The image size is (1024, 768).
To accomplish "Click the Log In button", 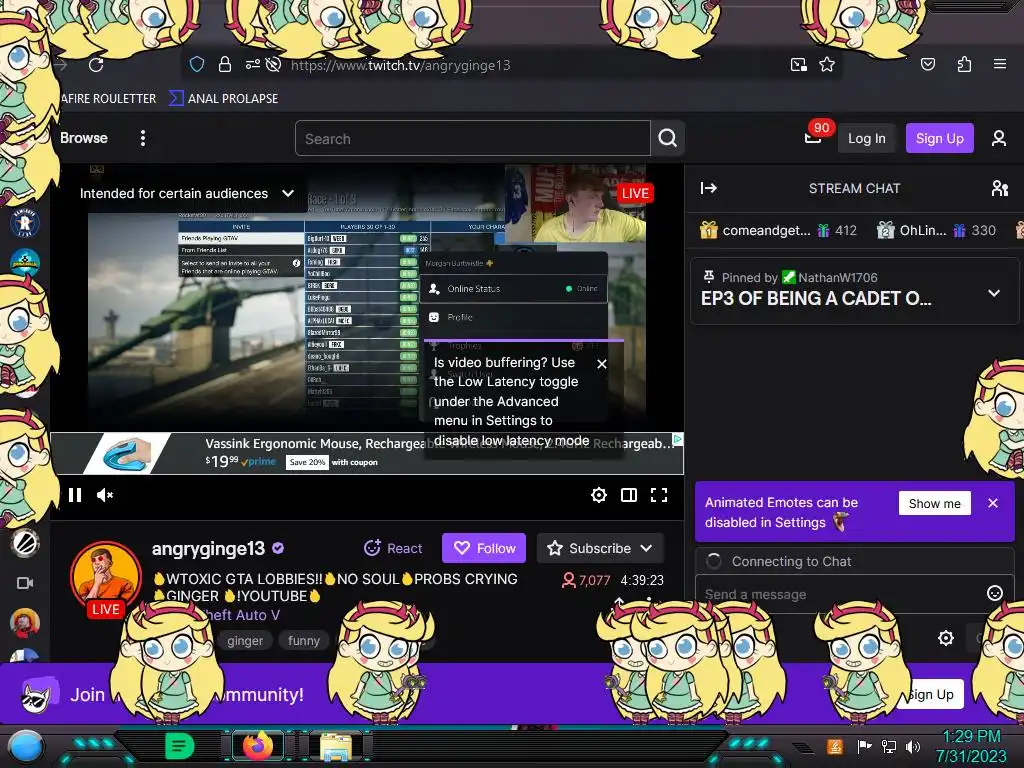I will click(867, 138).
